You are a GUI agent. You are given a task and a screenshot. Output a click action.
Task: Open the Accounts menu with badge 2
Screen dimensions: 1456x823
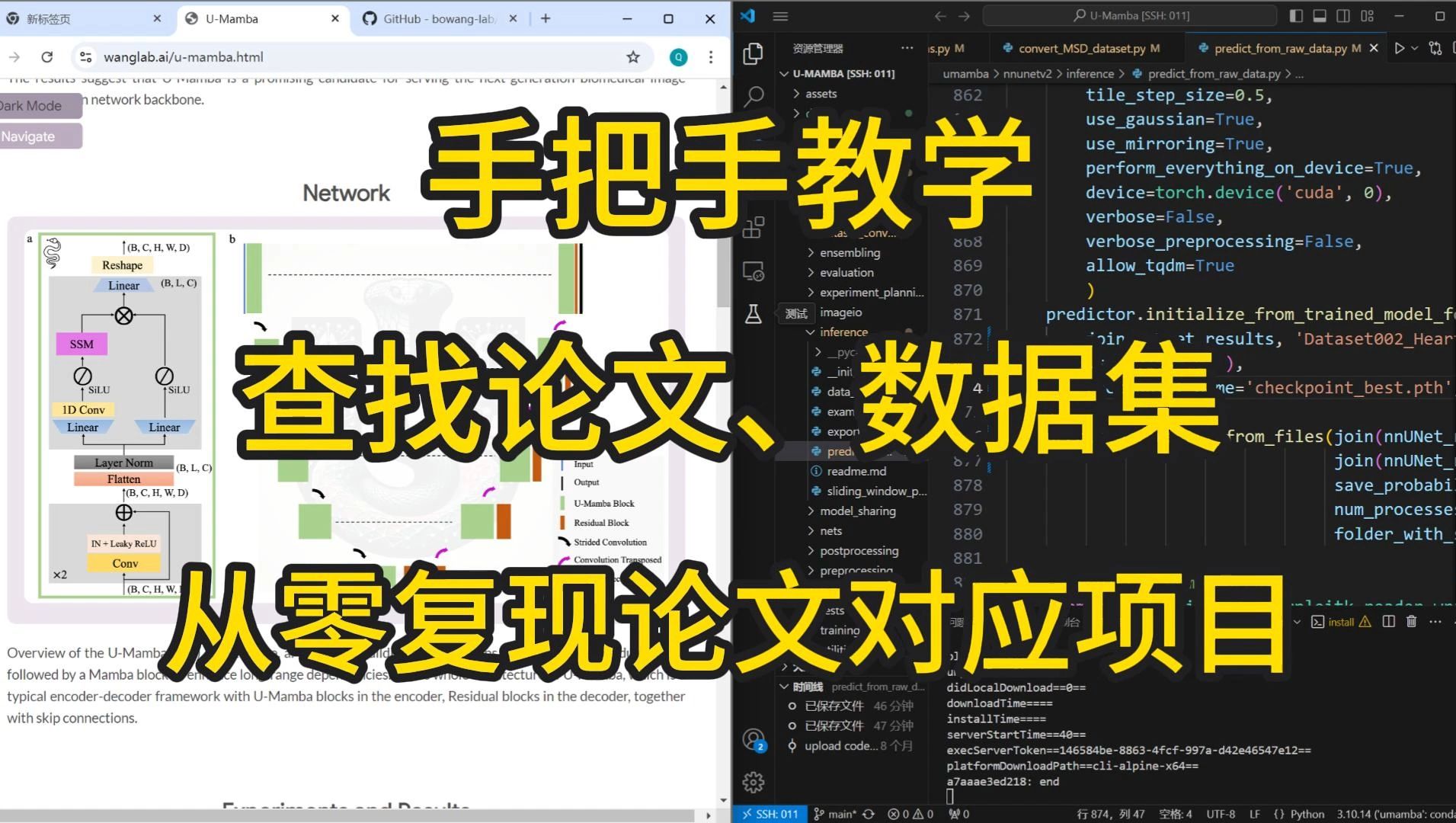(x=754, y=739)
